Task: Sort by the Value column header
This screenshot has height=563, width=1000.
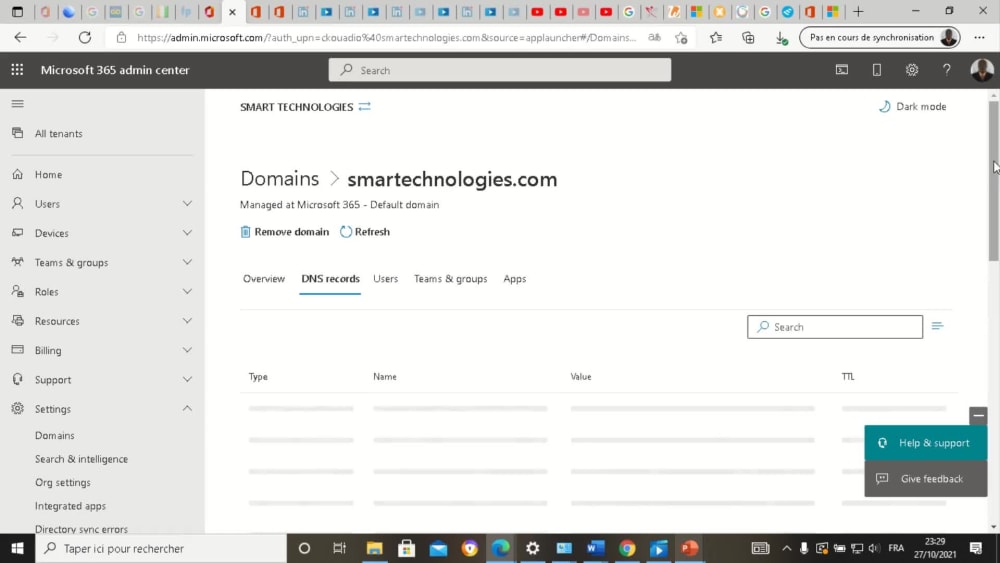Action: [x=580, y=377]
